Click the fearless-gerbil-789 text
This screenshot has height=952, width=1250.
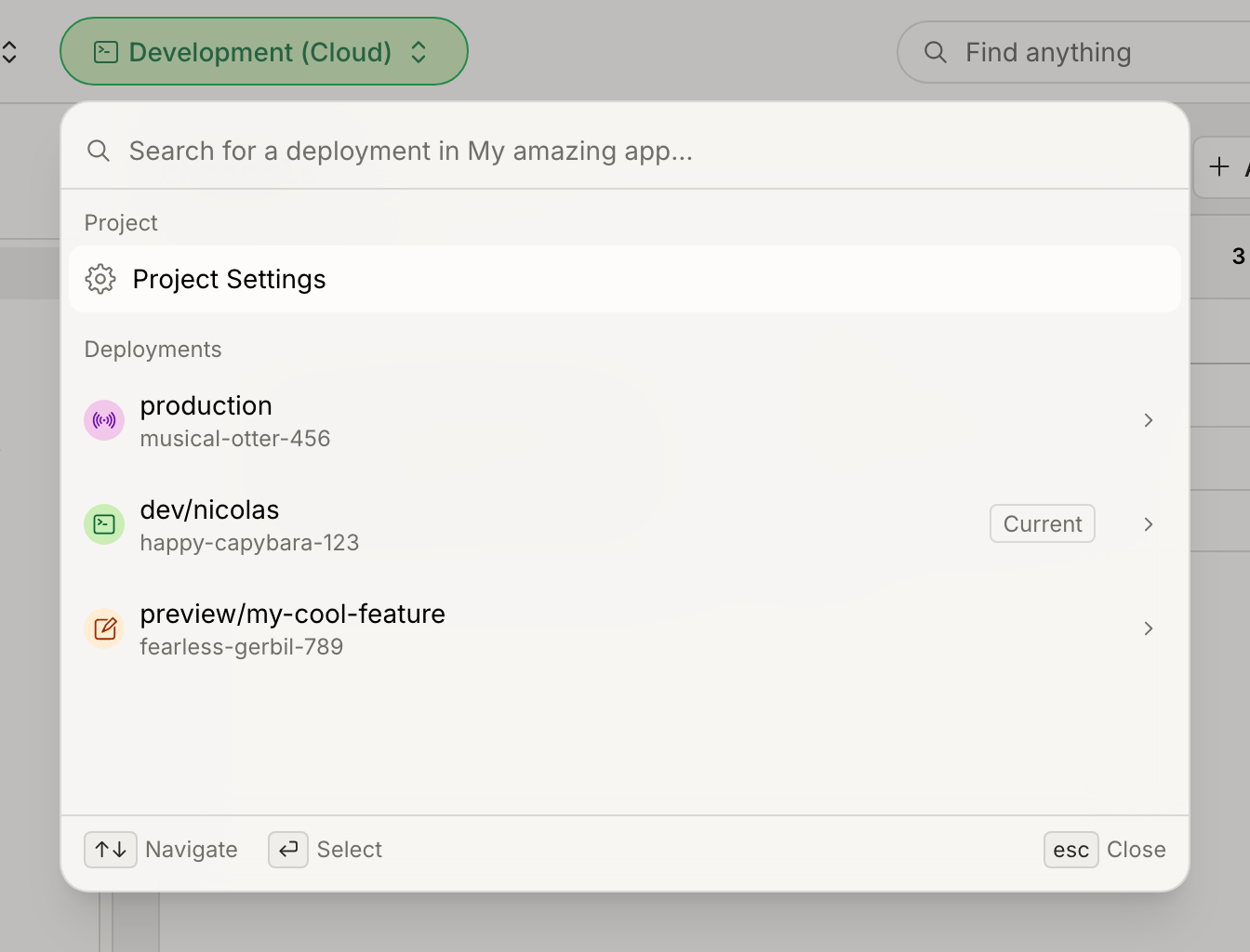pos(242,647)
